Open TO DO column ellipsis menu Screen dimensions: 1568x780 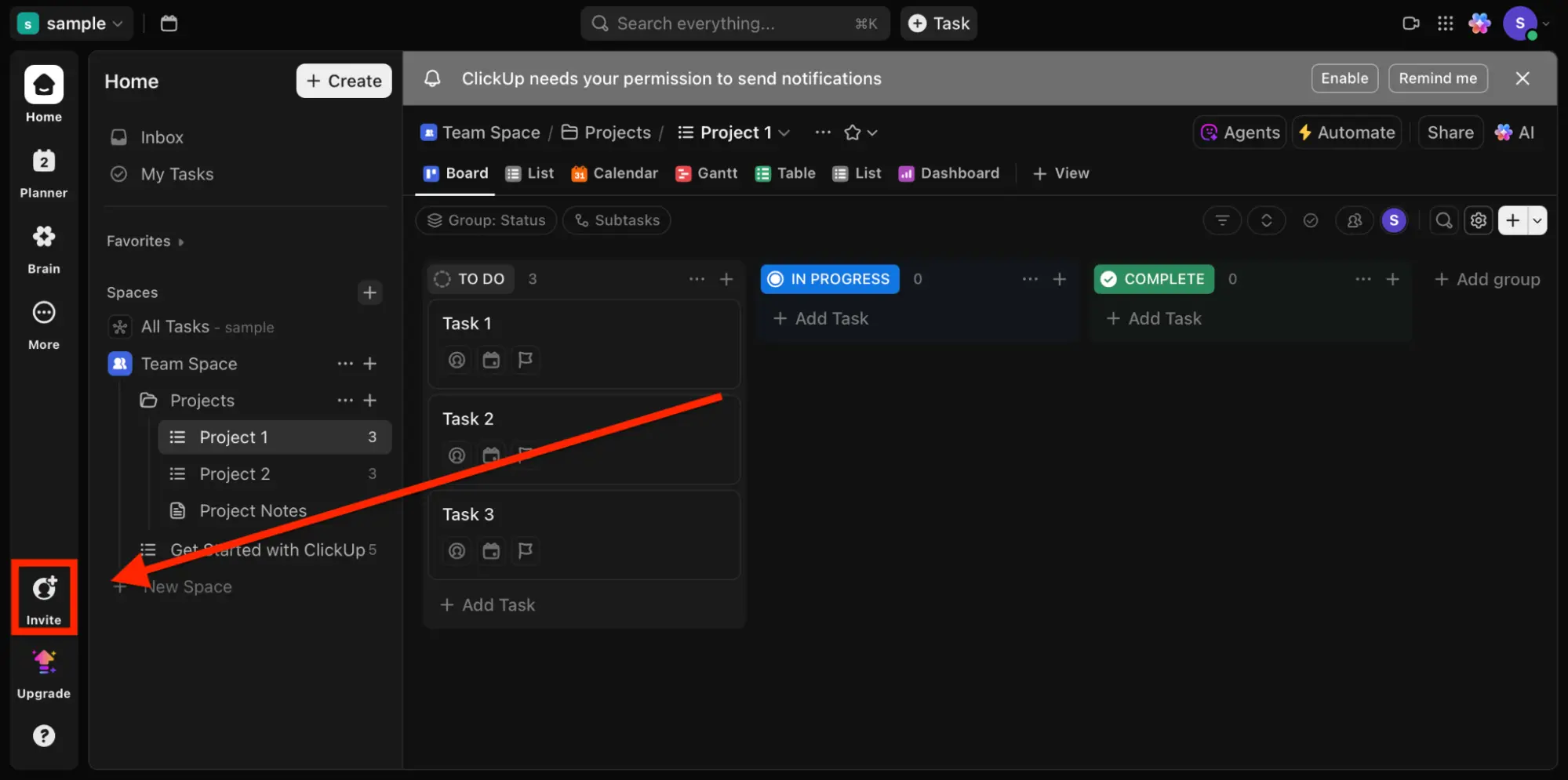[x=697, y=279]
